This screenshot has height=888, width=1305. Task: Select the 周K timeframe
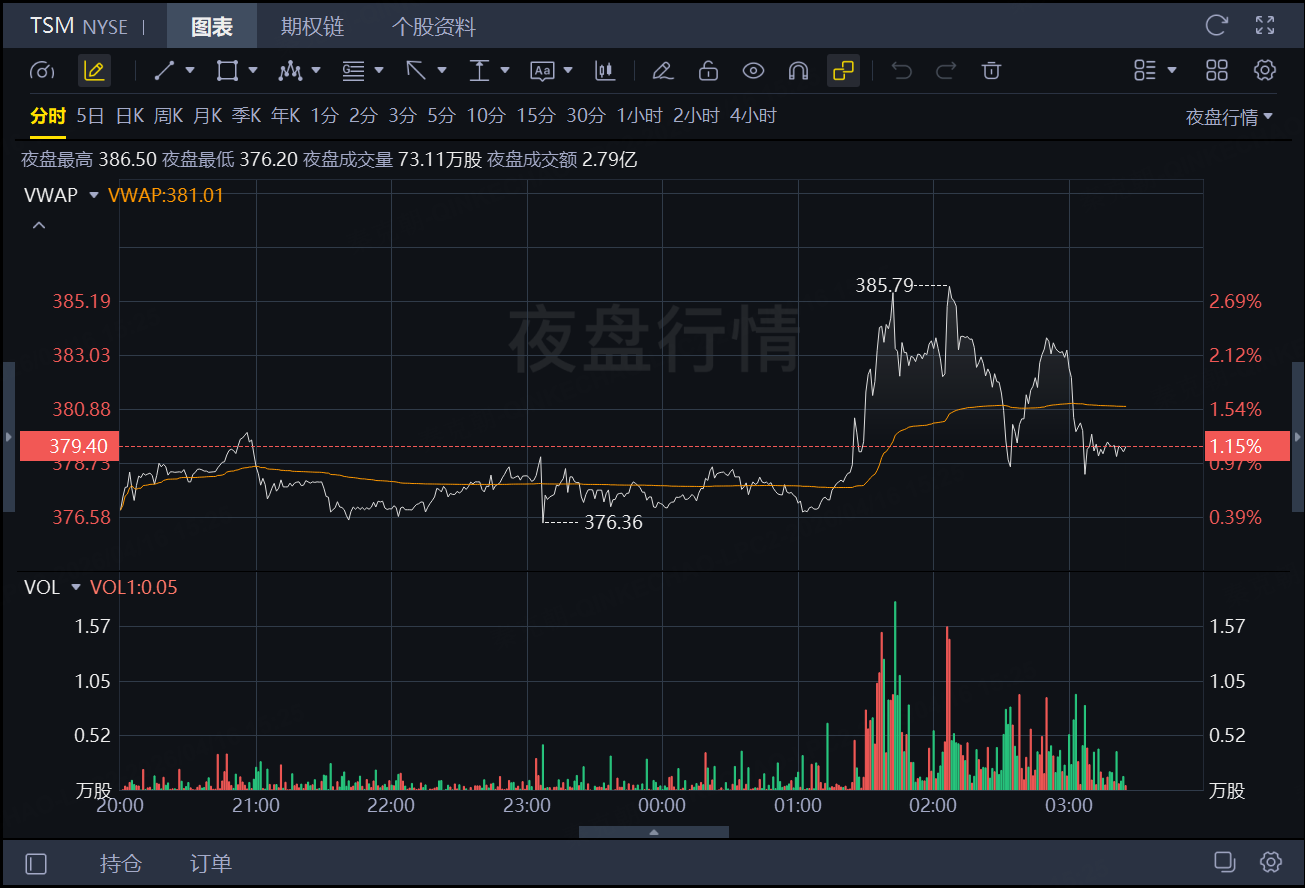point(168,116)
